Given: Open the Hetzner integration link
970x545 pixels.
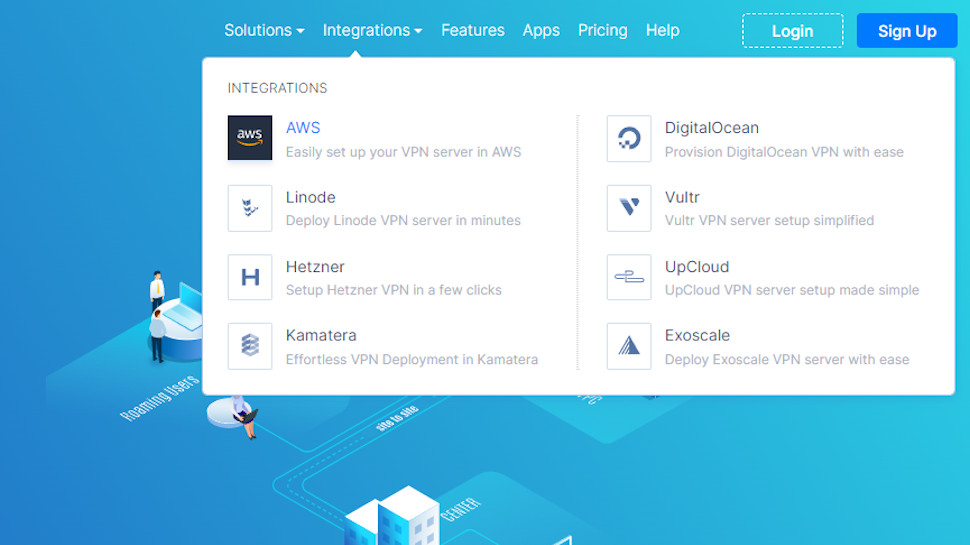Looking at the screenshot, I should click(315, 267).
